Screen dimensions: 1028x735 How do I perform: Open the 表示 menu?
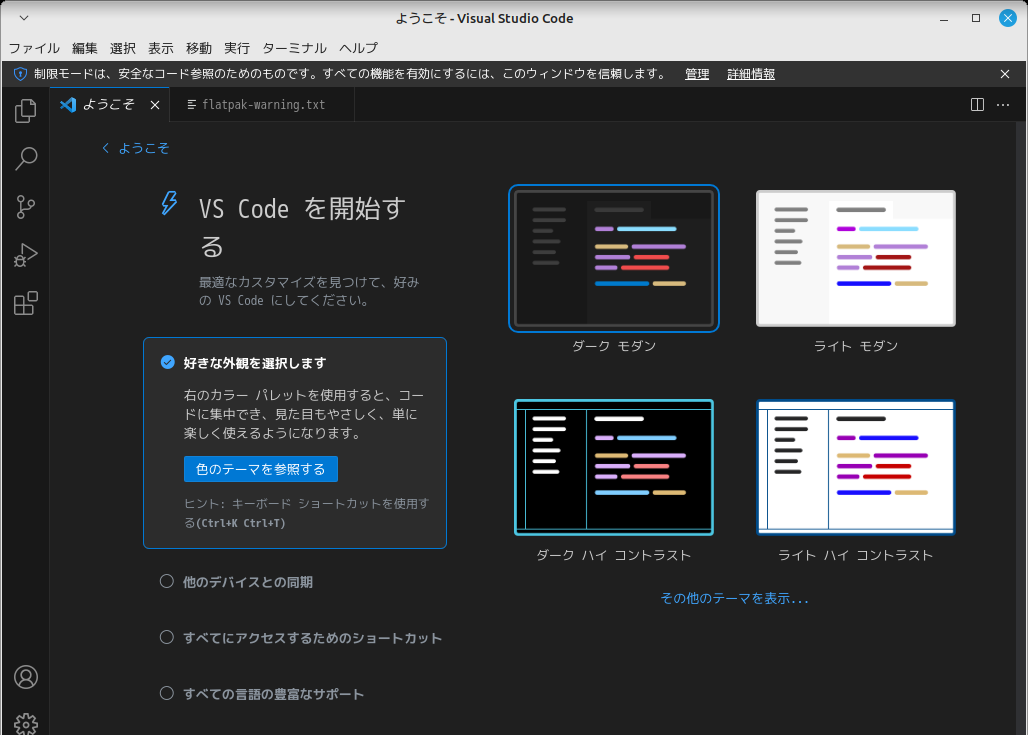161,48
